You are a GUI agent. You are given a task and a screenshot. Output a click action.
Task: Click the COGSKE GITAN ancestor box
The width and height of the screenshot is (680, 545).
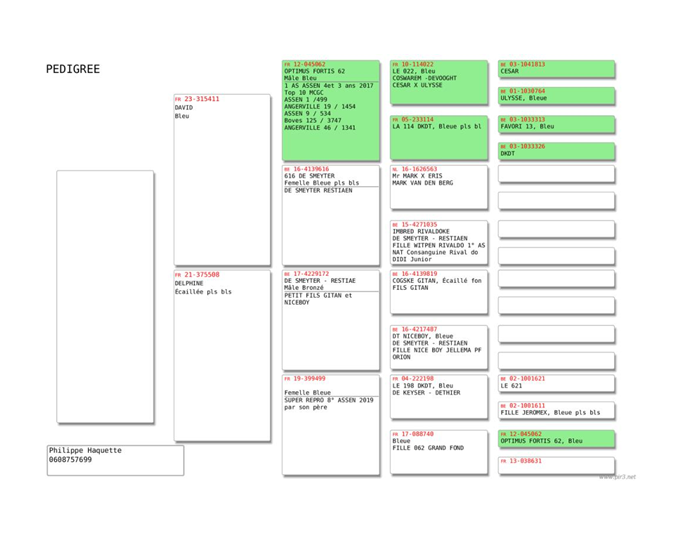tap(439, 292)
